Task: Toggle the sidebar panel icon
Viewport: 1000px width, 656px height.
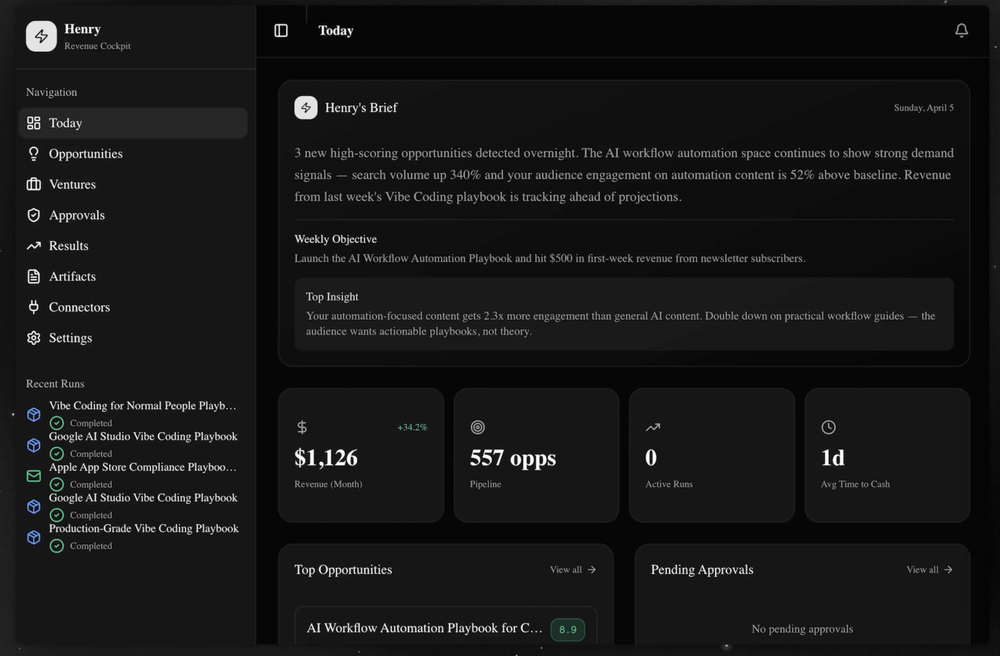Action: [281, 31]
